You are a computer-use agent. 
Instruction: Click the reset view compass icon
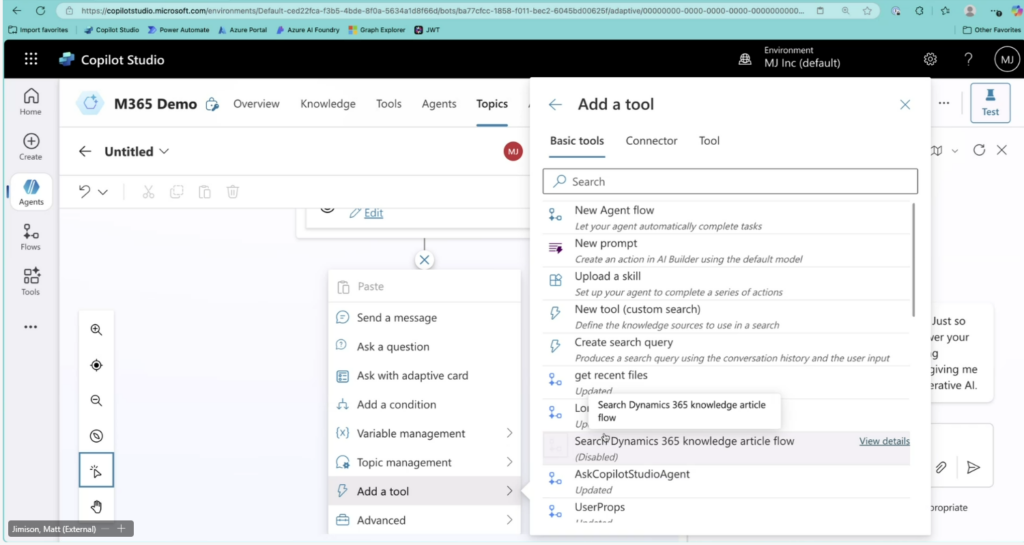pyautogui.click(x=96, y=435)
